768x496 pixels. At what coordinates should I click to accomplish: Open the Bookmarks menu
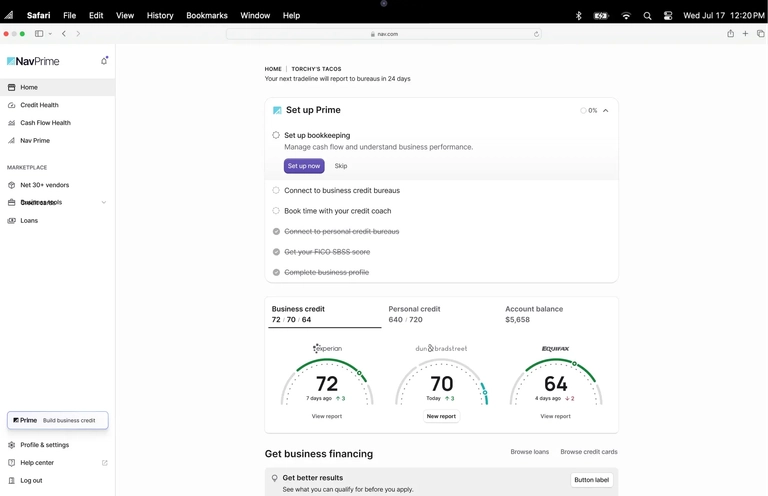point(207,16)
